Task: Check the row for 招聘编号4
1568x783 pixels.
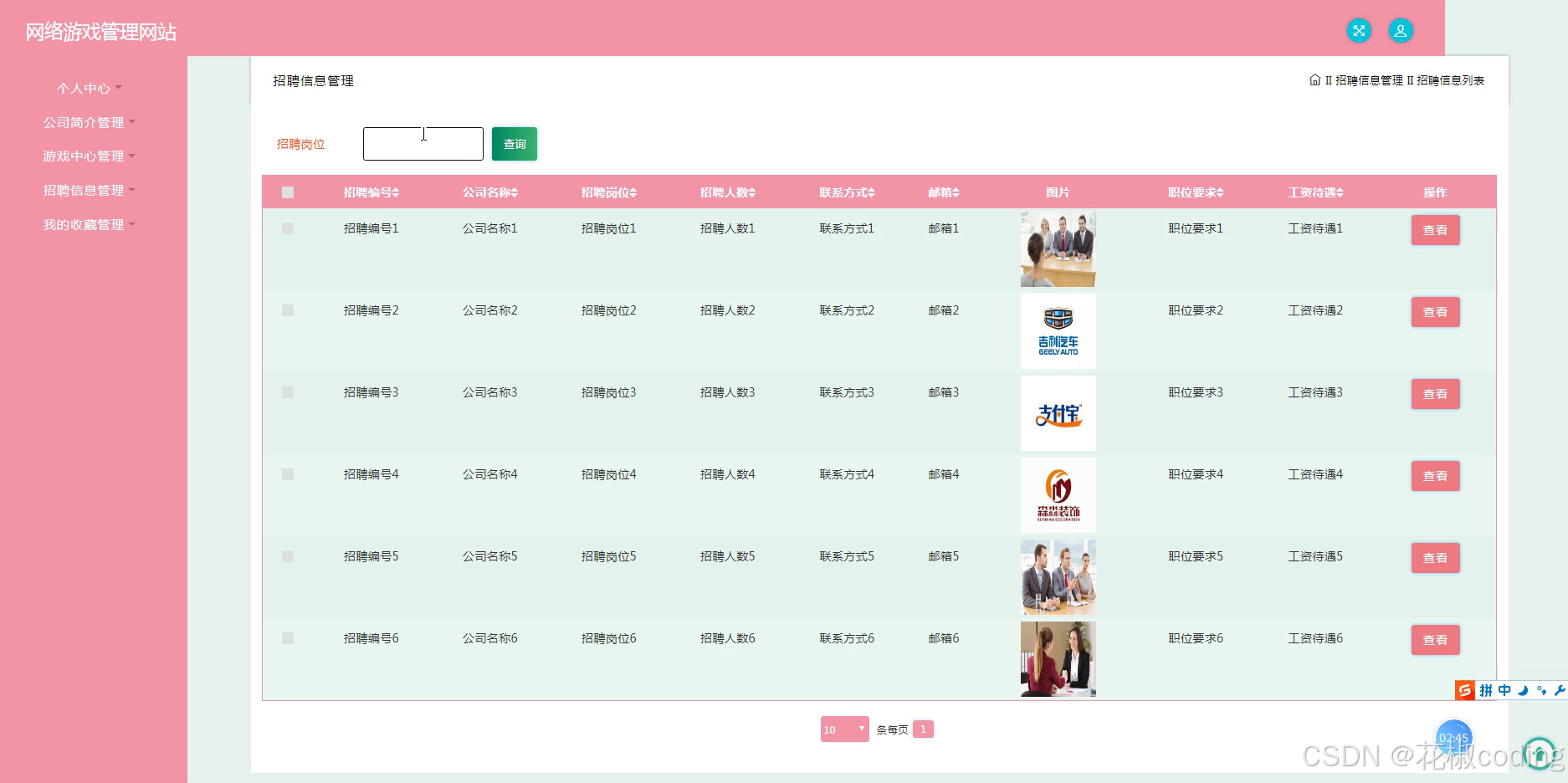Action: [288, 474]
